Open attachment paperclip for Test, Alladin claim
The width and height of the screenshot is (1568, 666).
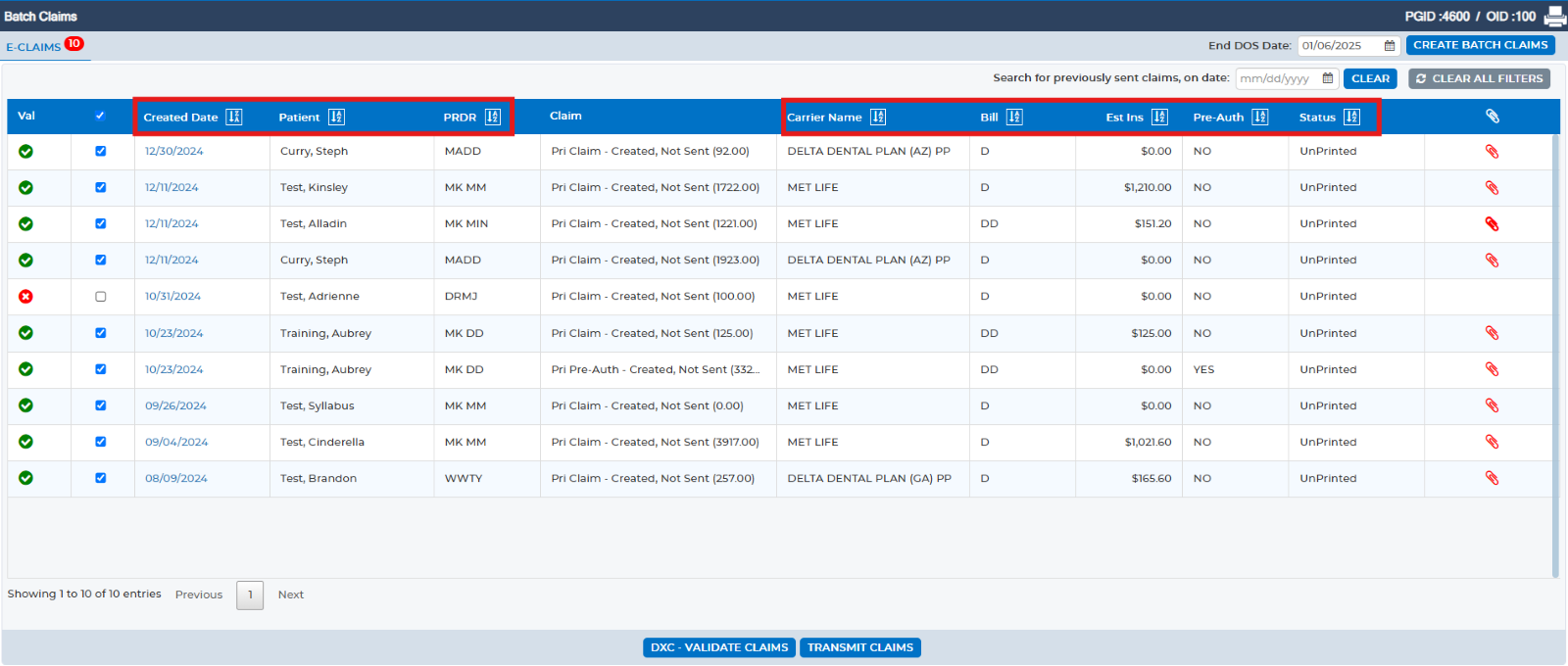point(1492,223)
